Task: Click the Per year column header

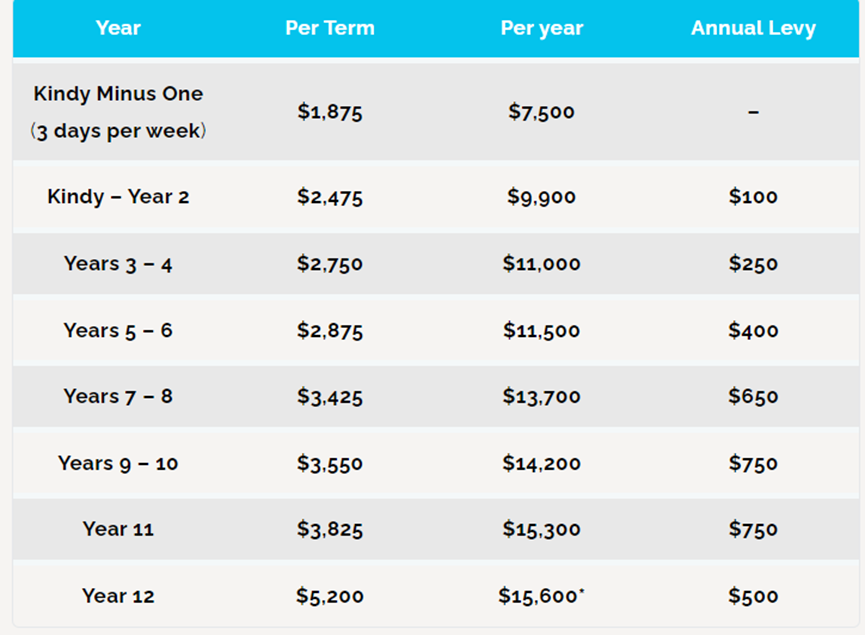Action: point(542,28)
